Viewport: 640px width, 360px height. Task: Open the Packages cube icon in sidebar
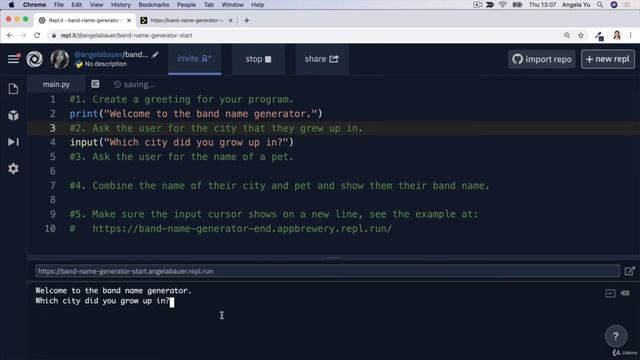13,115
